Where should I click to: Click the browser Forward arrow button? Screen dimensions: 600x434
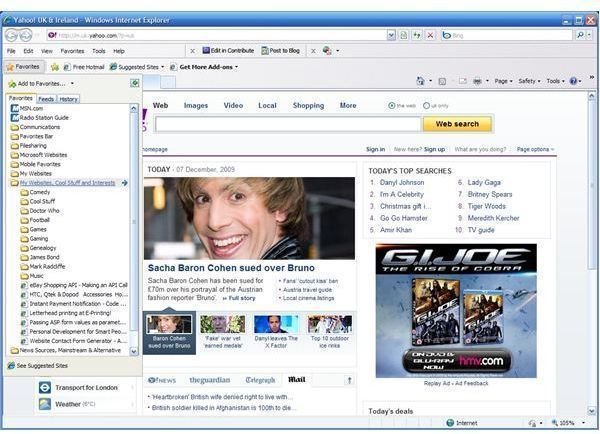(x=26, y=36)
